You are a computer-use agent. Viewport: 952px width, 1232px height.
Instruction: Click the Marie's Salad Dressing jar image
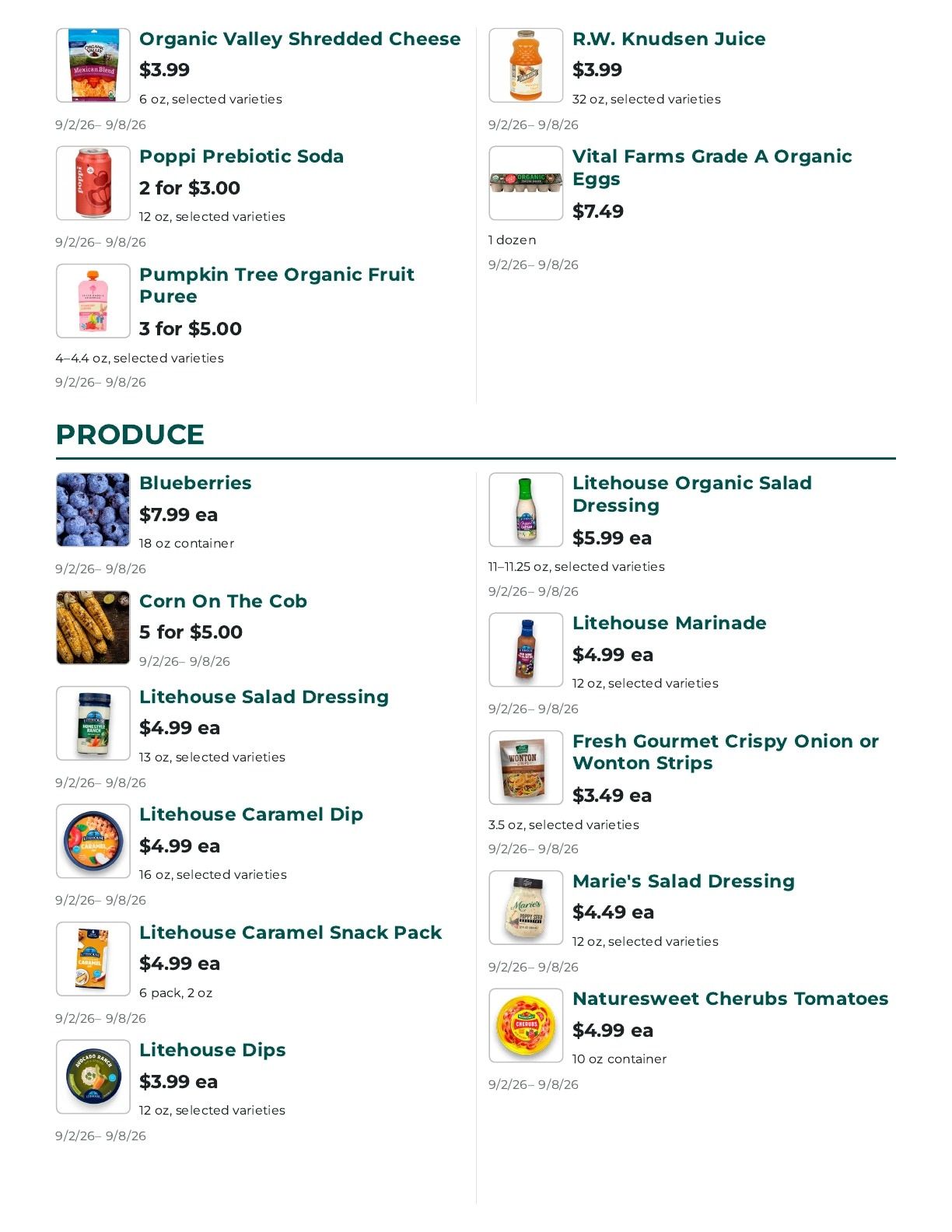point(526,908)
